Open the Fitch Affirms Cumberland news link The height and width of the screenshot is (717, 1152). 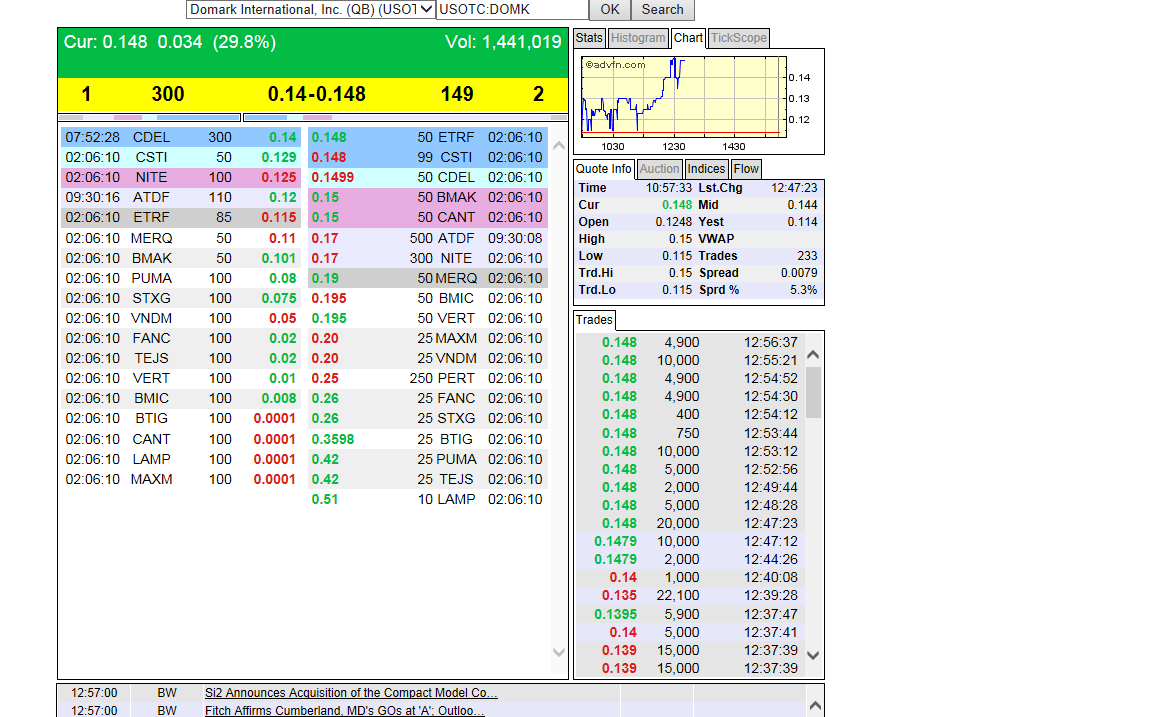point(345,710)
